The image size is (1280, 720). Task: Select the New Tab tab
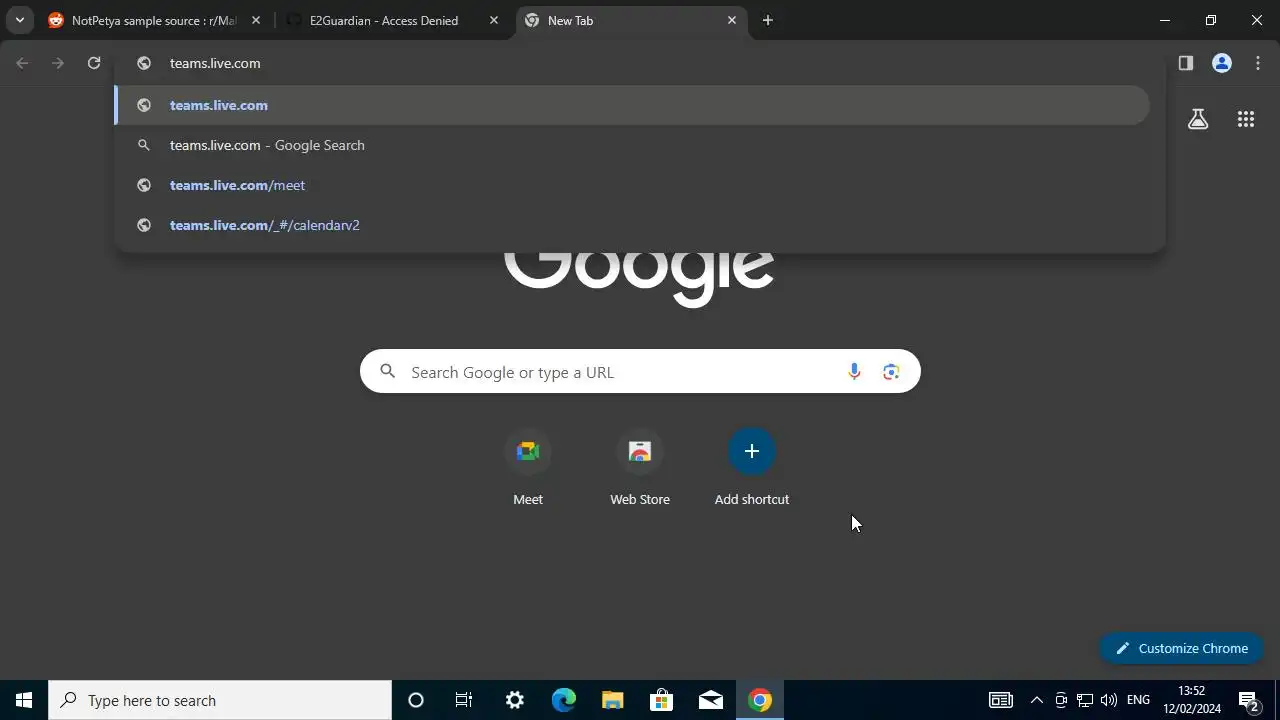632,20
